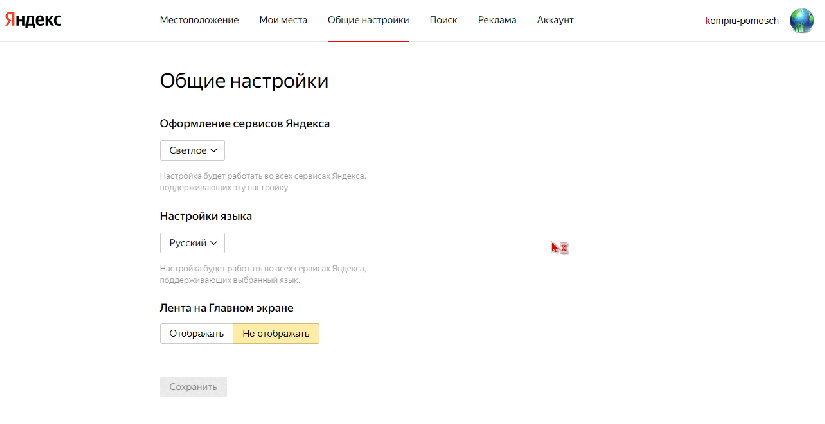This screenshot has width=825, height=424.
Task: Open the Реклама tab
Action: (x=497, y=20)
